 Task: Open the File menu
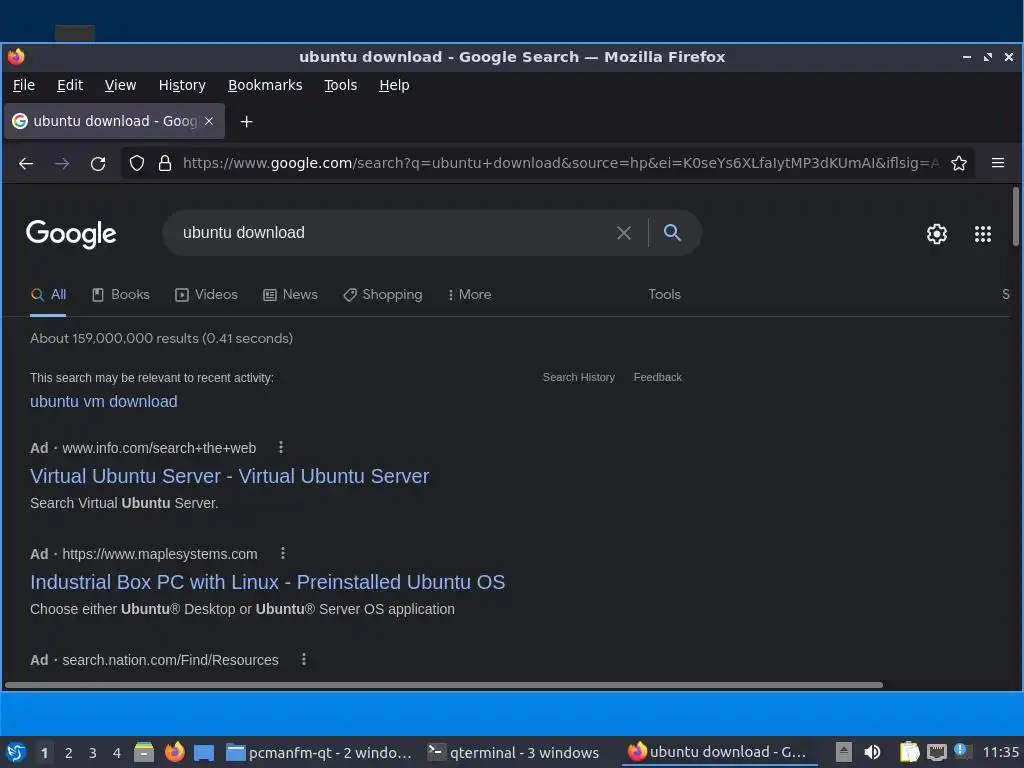point(24,85)
